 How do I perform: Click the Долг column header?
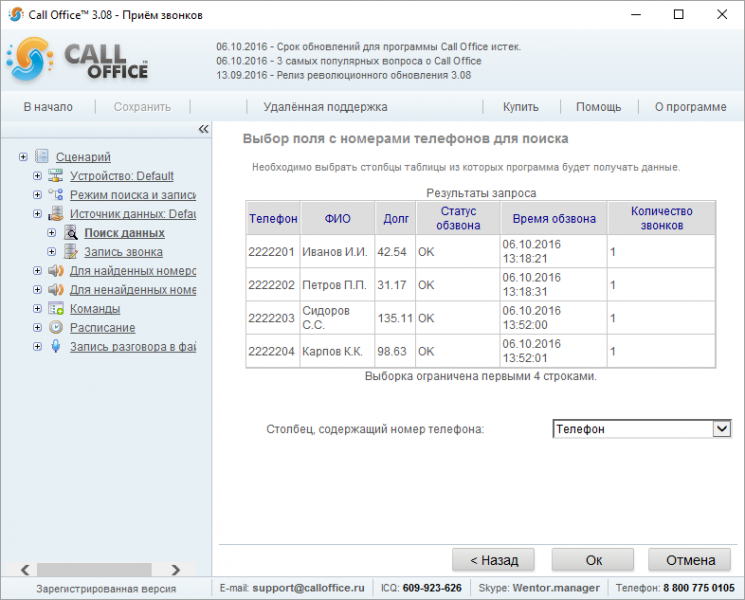point(395,218)
